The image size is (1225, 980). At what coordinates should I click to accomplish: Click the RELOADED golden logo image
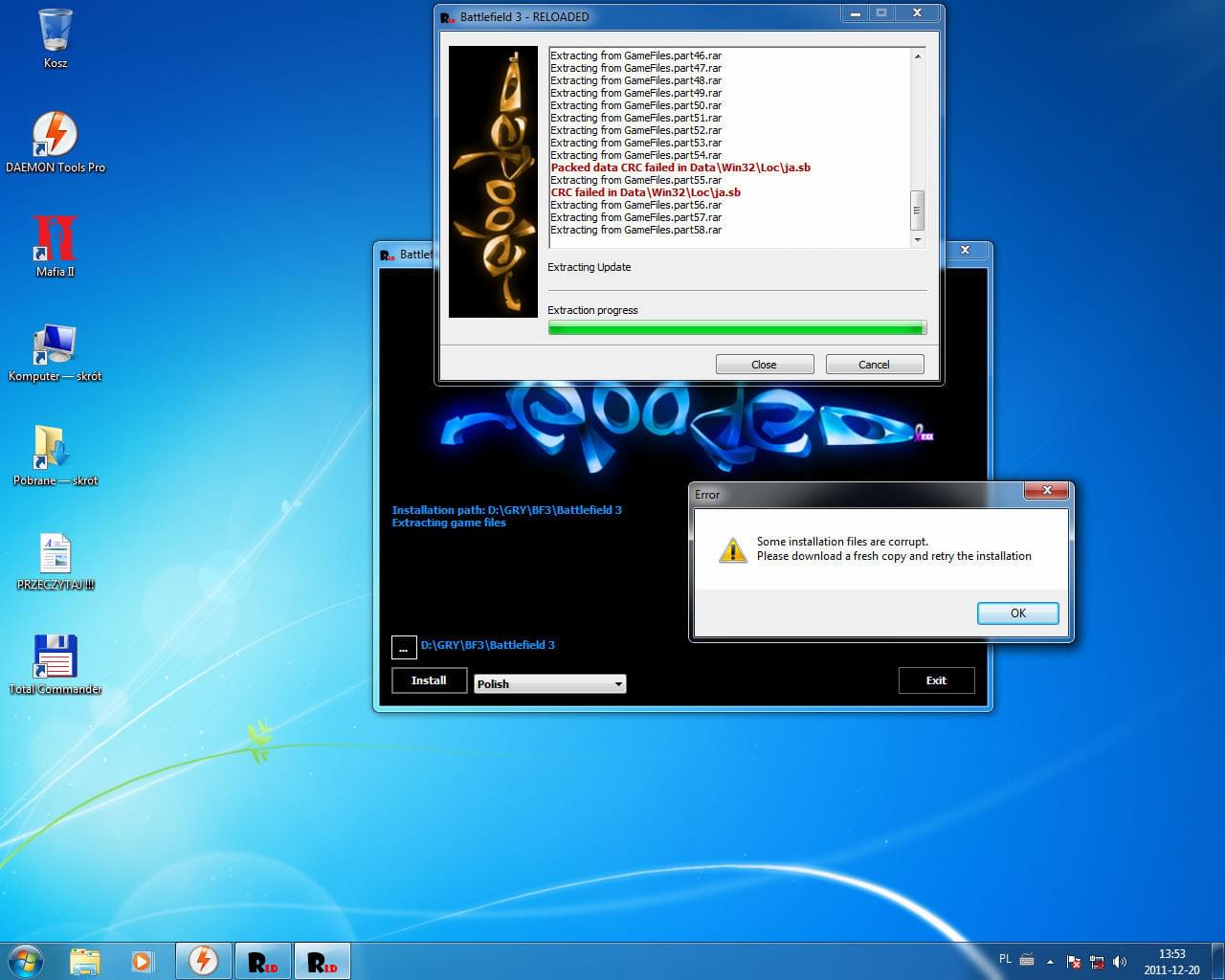[493, 182]
